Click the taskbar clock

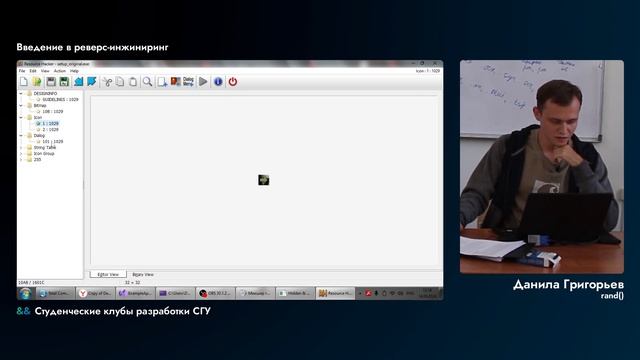428,293
